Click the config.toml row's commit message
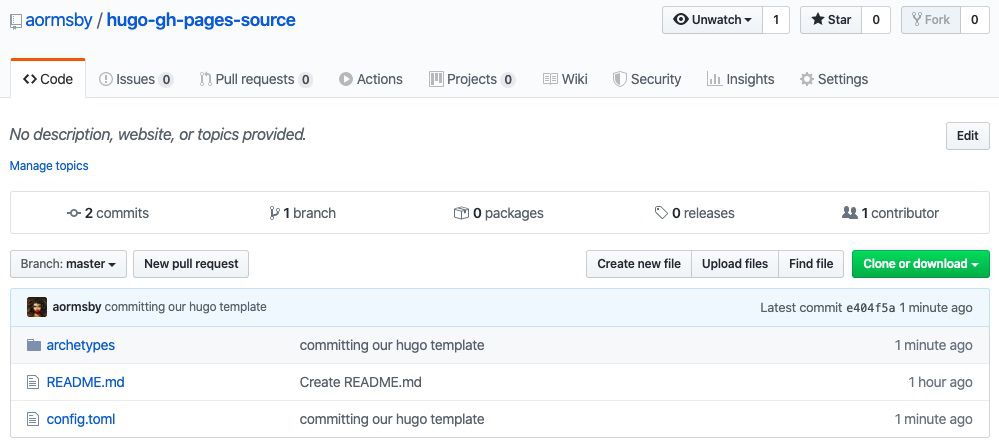 pyautogui.click(x=392, y=419)
